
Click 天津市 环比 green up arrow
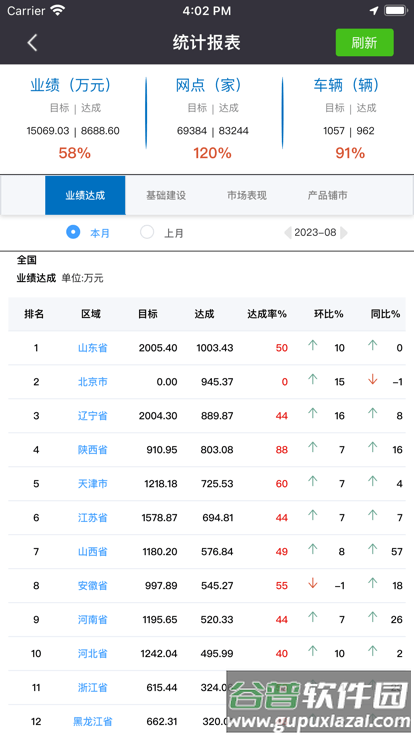click(x=313, y=481)
